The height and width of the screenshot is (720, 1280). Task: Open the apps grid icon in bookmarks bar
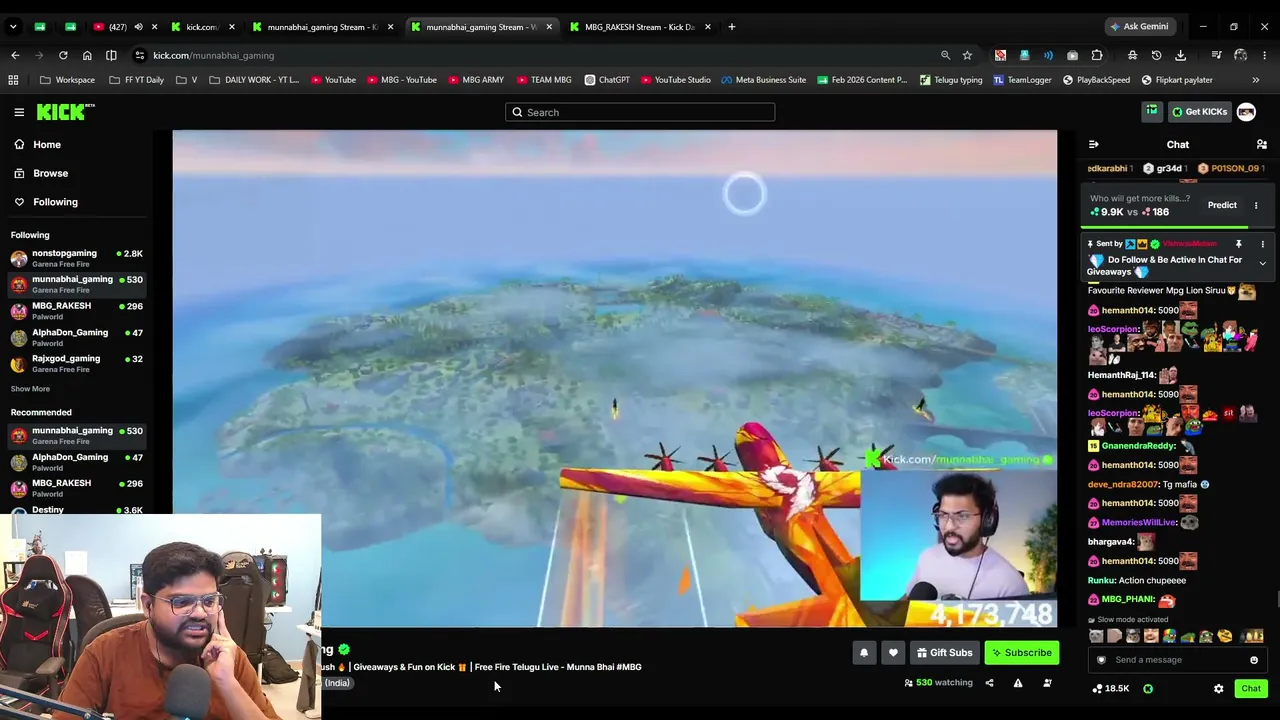pyautogui.click(x=13, y=80)
